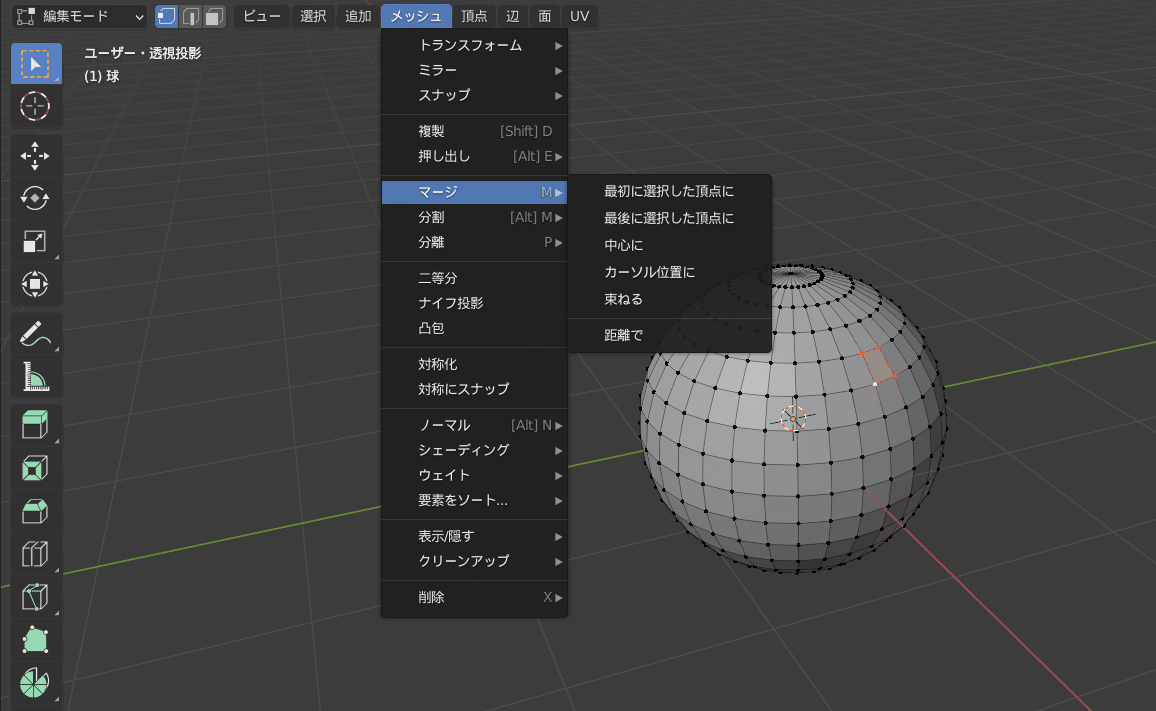Viewport: 1156px width, 711px height.
Task: Expand the マージ submenu entry
Action: tap(474, 193)
